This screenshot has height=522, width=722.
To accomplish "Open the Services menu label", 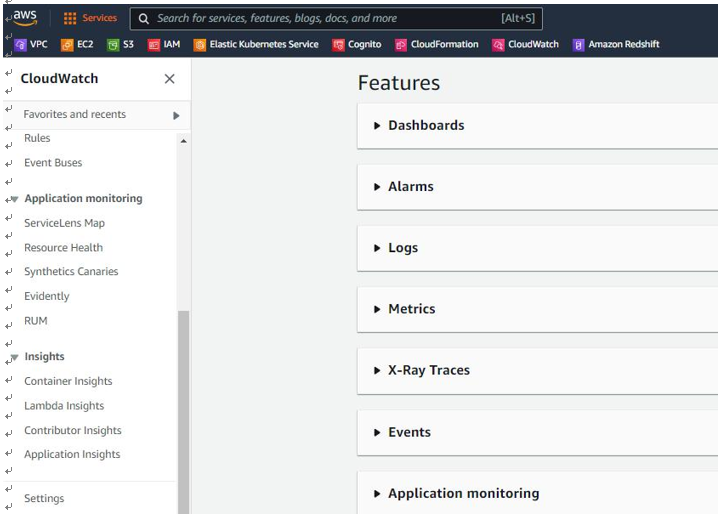I will (99, 18).
